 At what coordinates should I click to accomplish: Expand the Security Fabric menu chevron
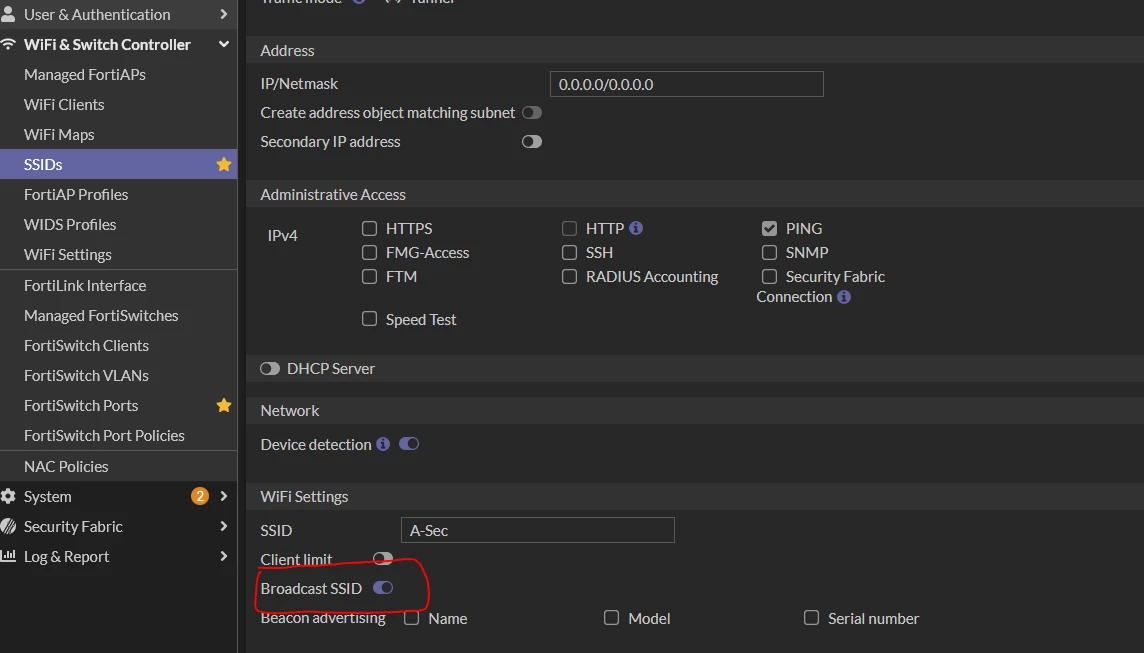[x=223, y=526]
